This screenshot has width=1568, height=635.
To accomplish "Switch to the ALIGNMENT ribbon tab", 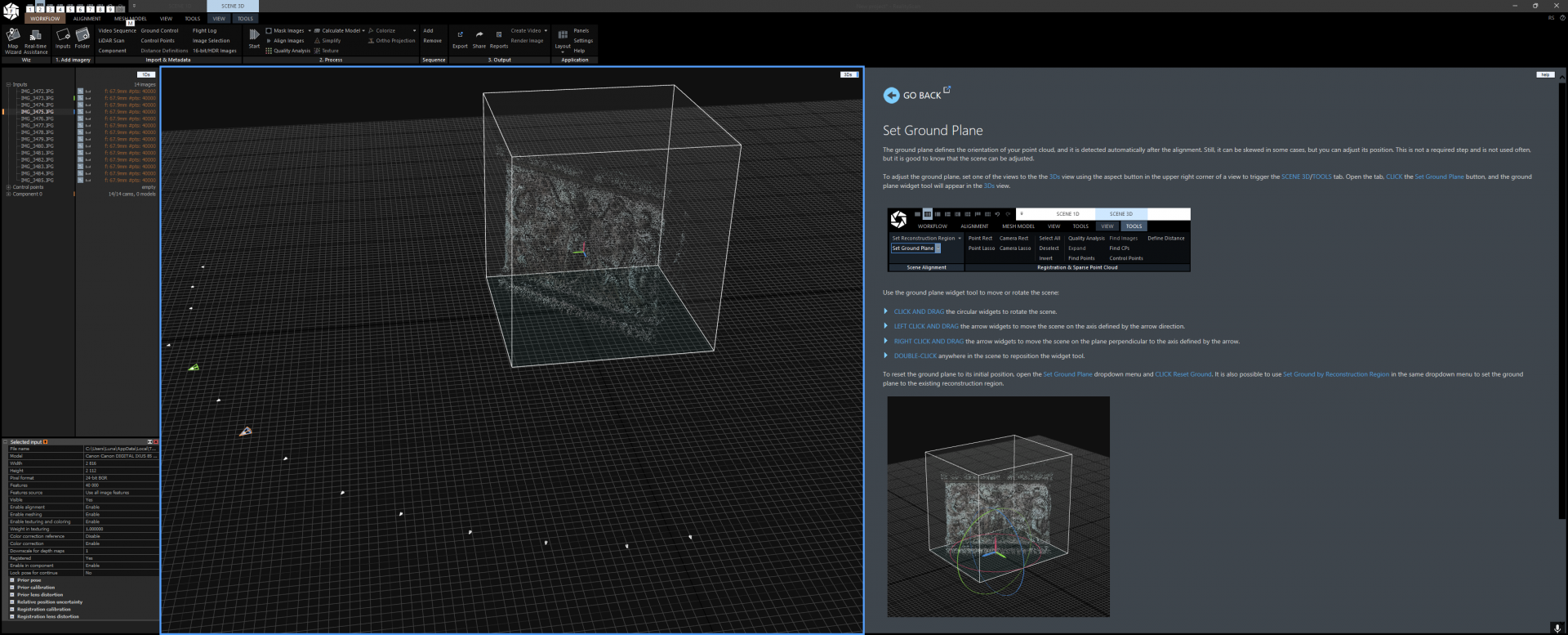I will pos(87,19).
